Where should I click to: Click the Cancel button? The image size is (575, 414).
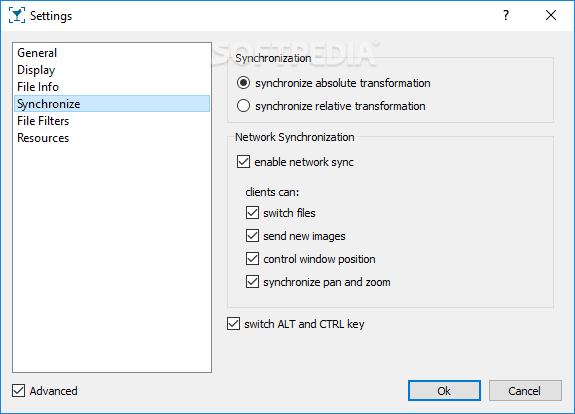point(525,391)
